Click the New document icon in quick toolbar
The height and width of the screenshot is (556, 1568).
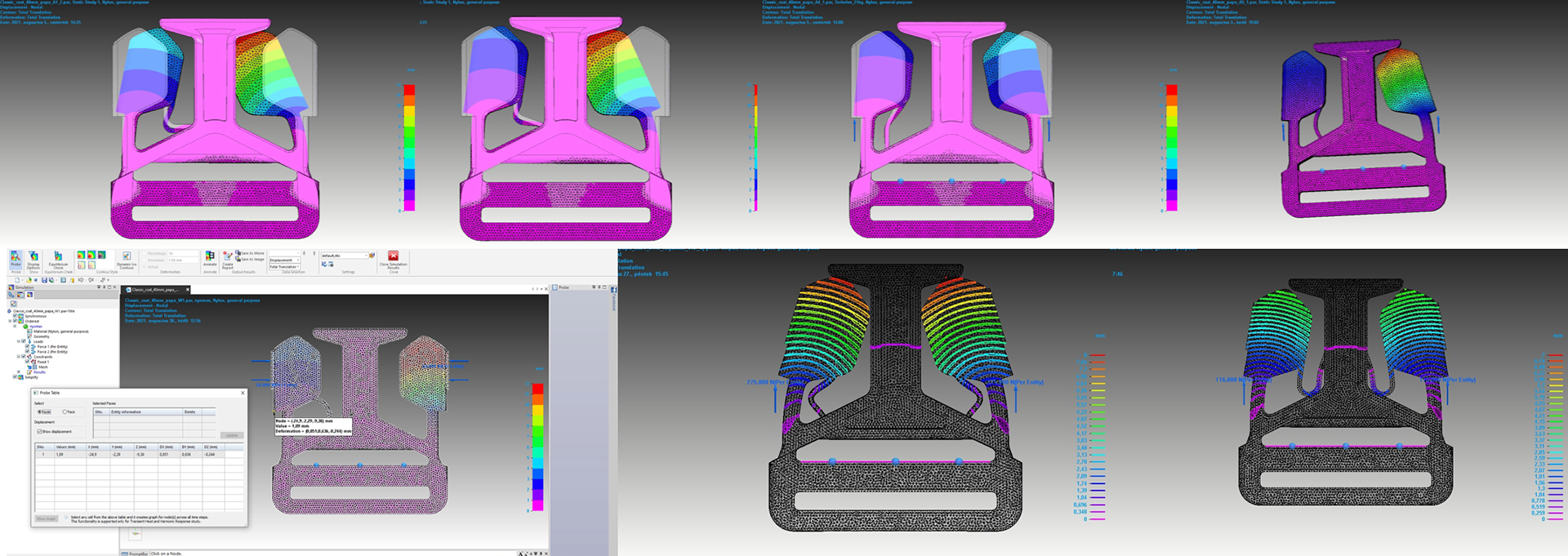tap(17, 280)
